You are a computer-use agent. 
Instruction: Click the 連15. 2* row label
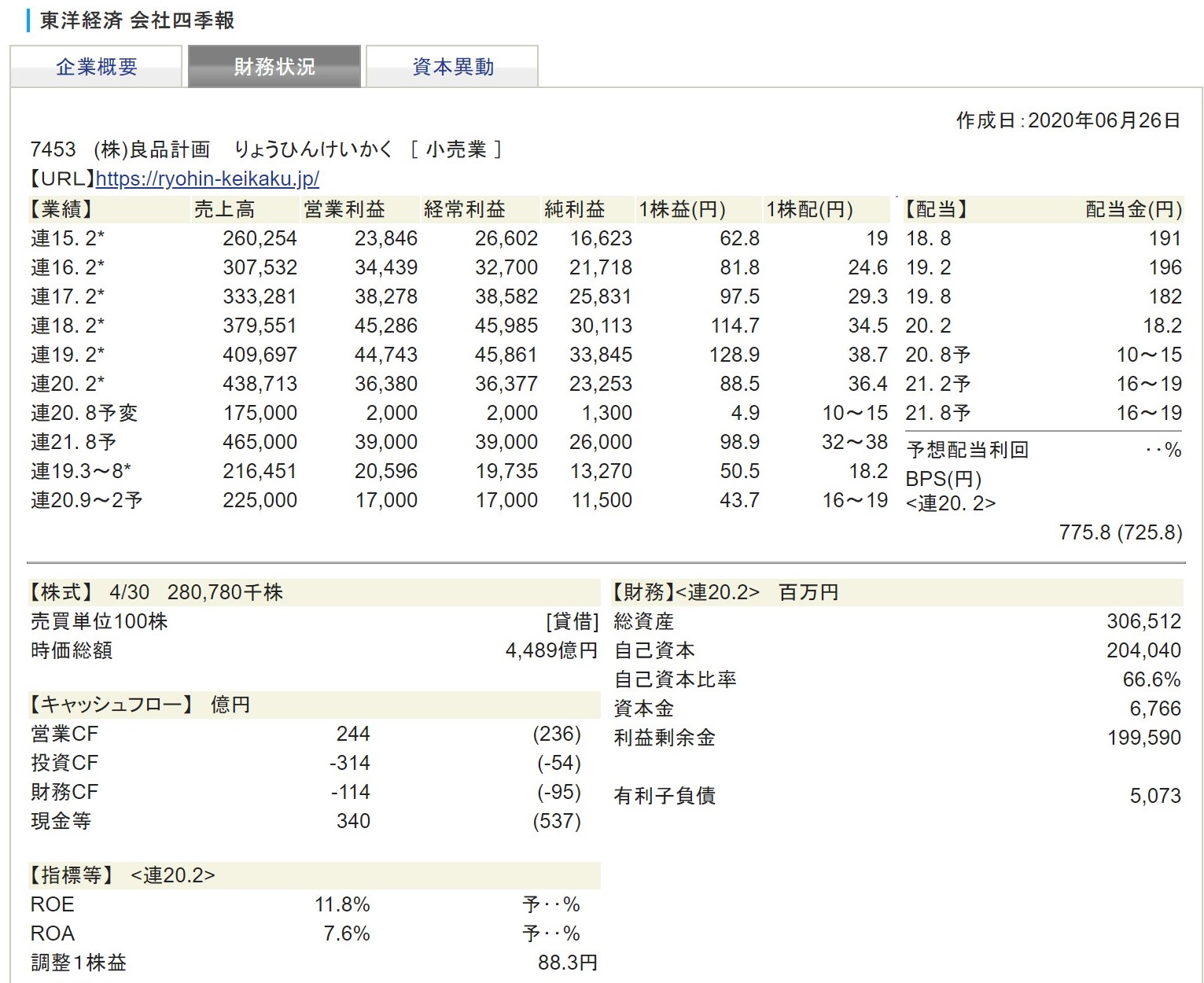68,238
